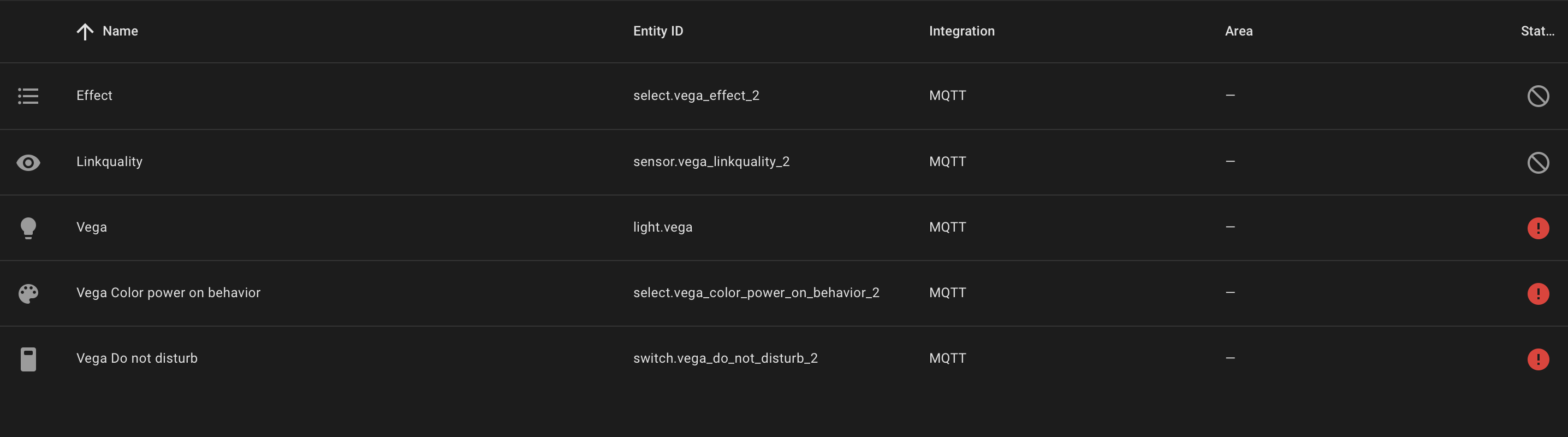
Task: Click the disabled status icon for Linkquality row
Action: (1537, 162)
